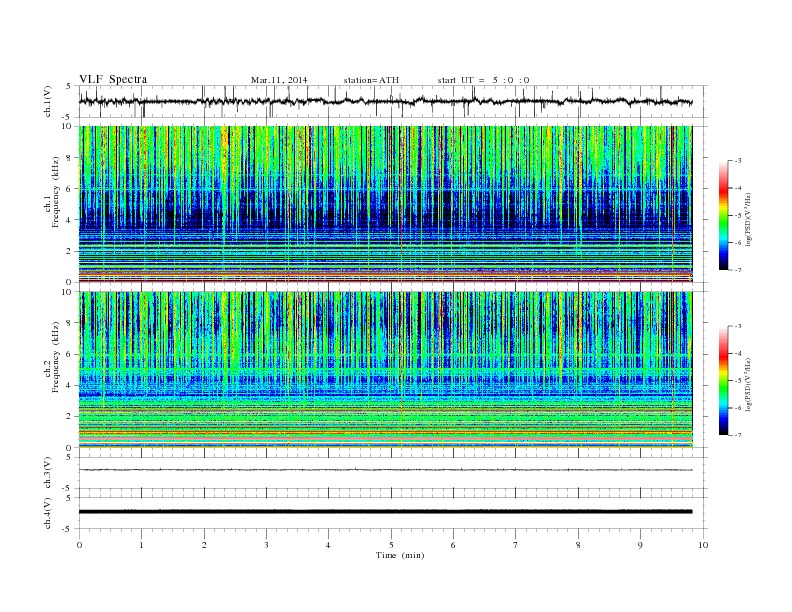Click the "0" tick on the time axis
Image resolution: width=792 pixels, height=612 pixels.
click(79, 545)
